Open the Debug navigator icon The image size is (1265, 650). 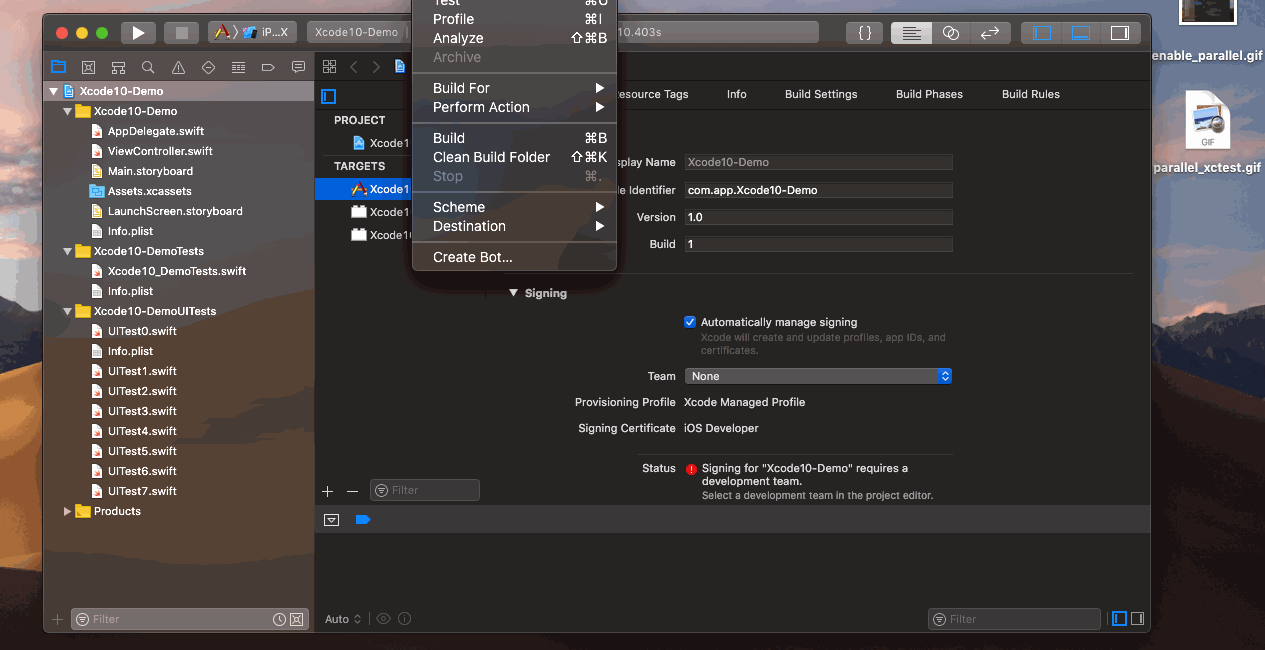(x=238, y=67)
